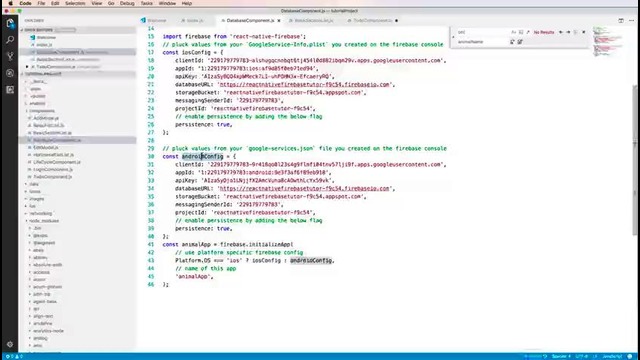The image size is (640, 360).
Task: Toggle Find in Selection option
Action: (x=576, y=32)
